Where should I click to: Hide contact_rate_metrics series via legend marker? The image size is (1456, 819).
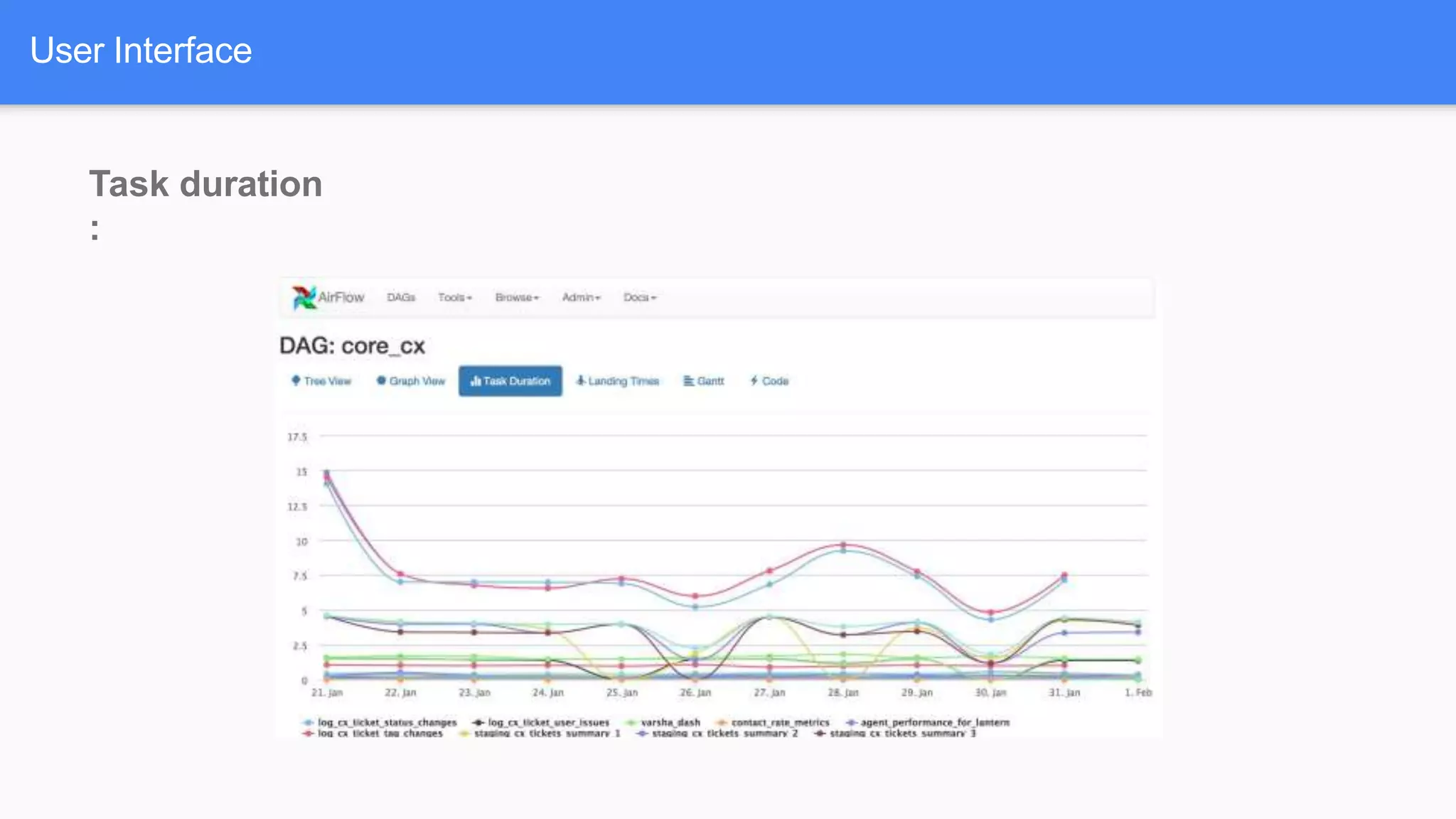pos(722,722)
